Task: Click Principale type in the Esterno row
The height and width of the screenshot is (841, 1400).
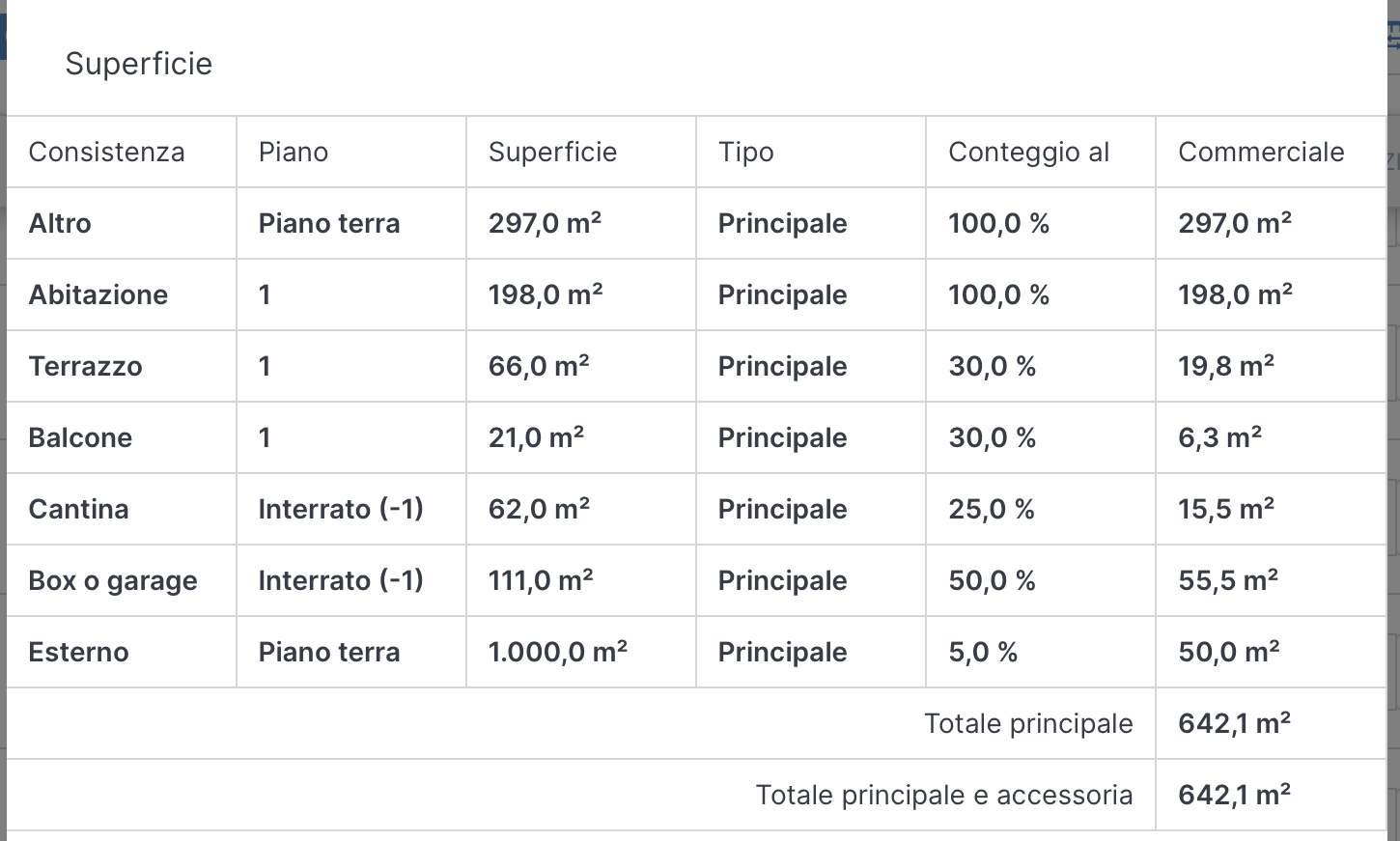Action: 782,652
